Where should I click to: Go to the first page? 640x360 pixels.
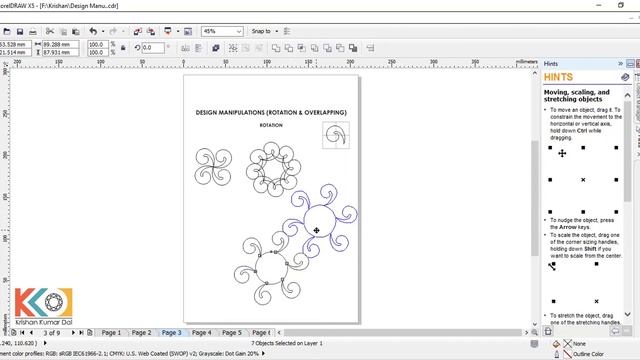tap(22, 333)
